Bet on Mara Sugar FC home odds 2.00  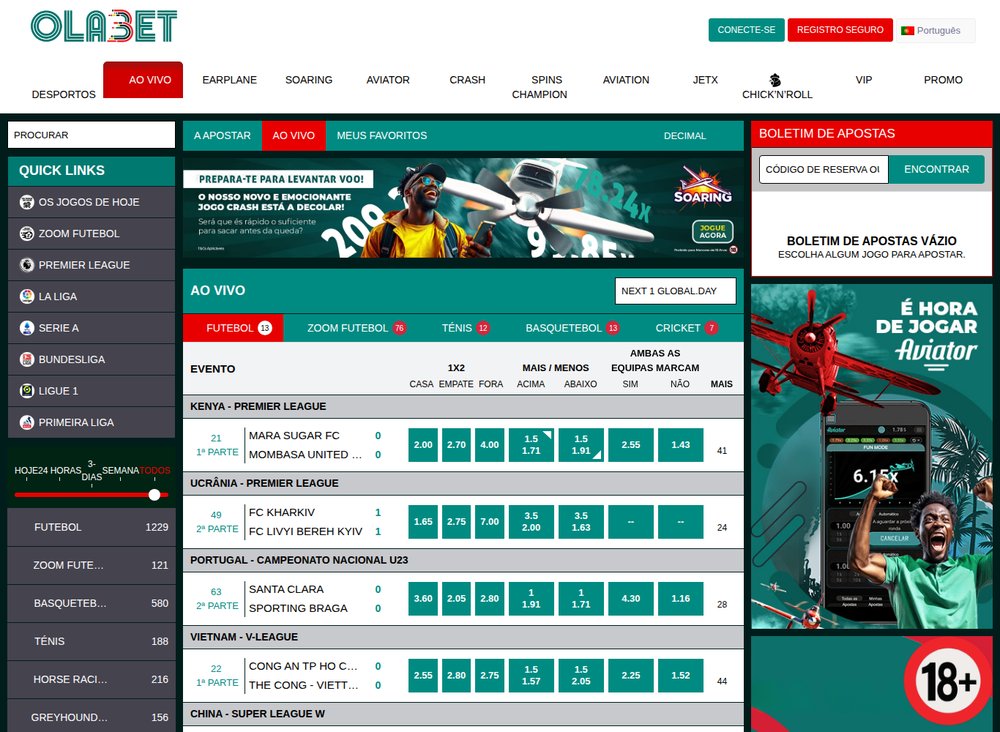[x=423, y=445]
